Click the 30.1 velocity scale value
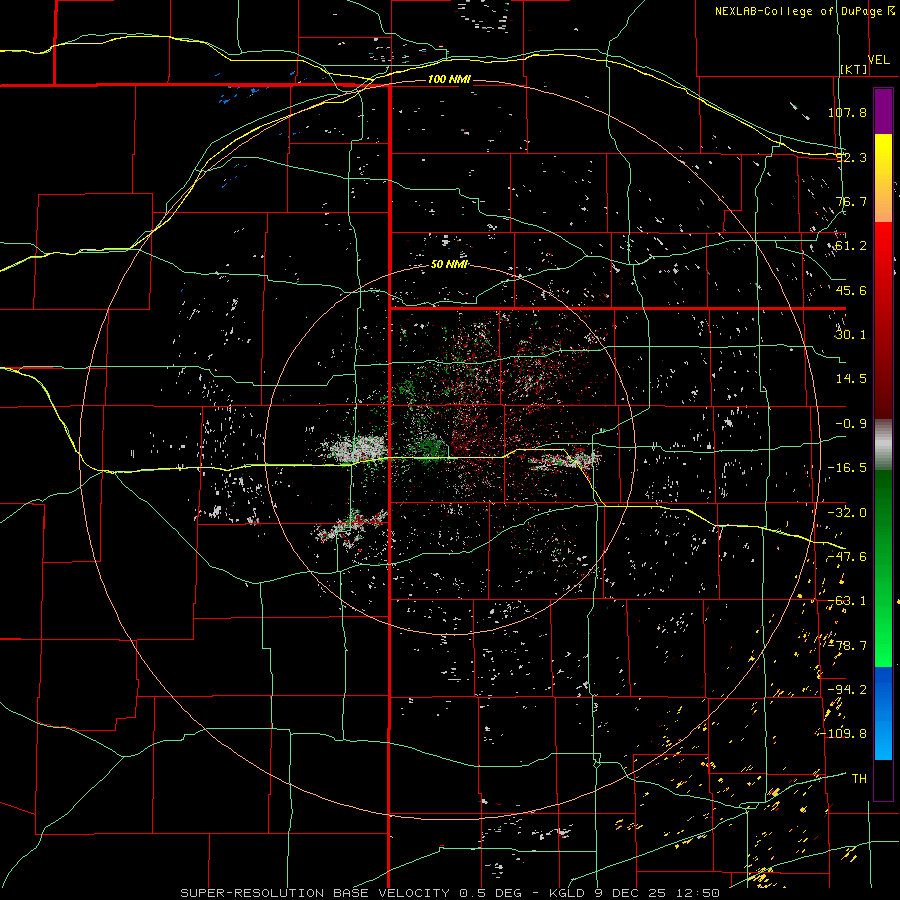The height and width of the screenshot is (900, 900). [x=851, y=335]
